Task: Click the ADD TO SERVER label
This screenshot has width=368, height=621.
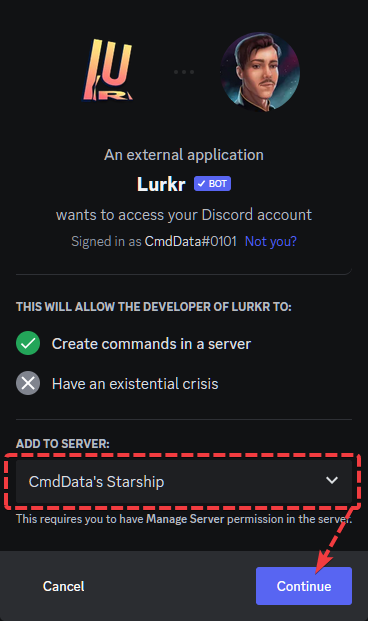Action: (x=63, y=444)
